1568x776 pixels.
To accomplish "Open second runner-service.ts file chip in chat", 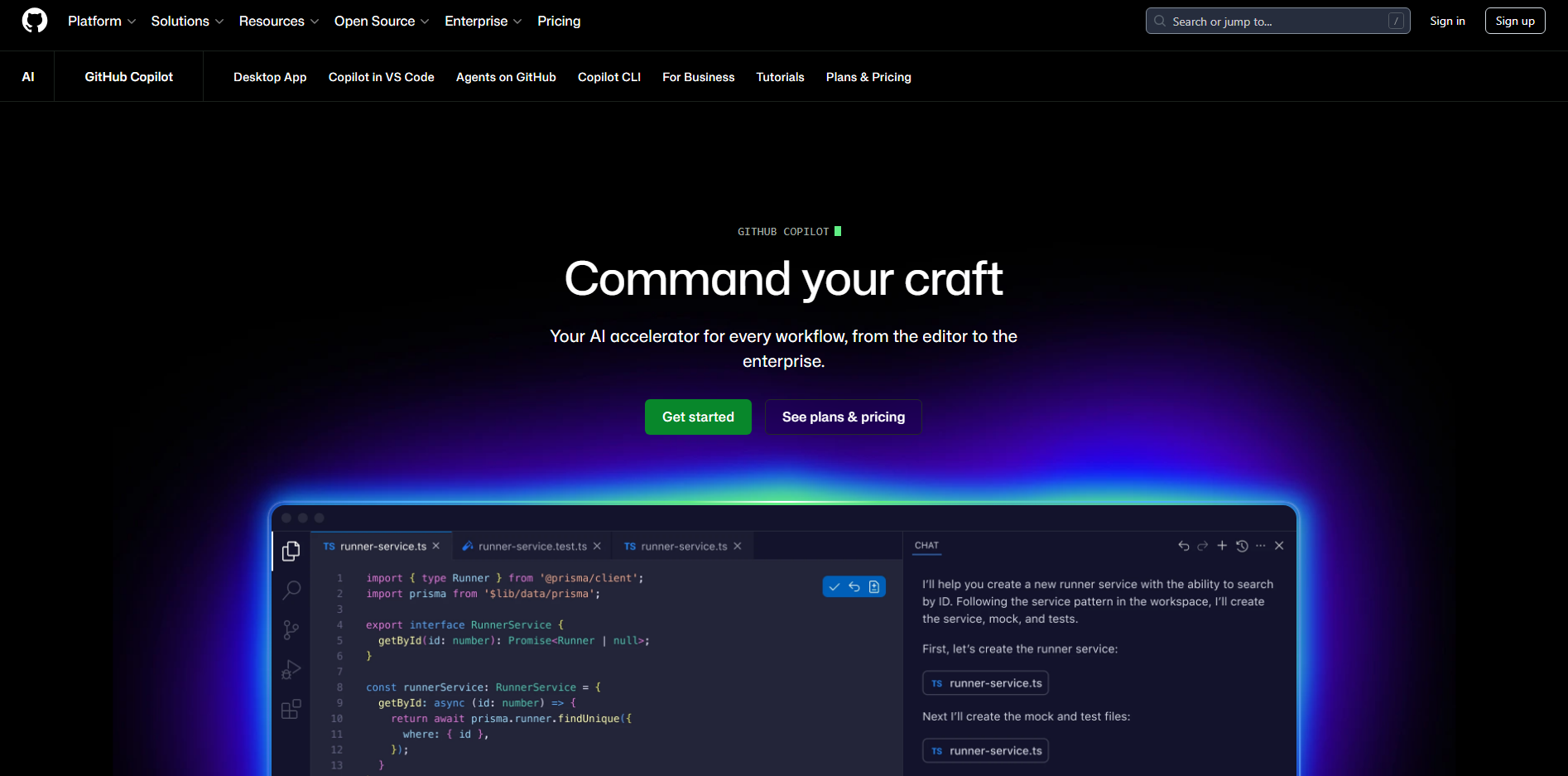I will (x=986, y=751).
